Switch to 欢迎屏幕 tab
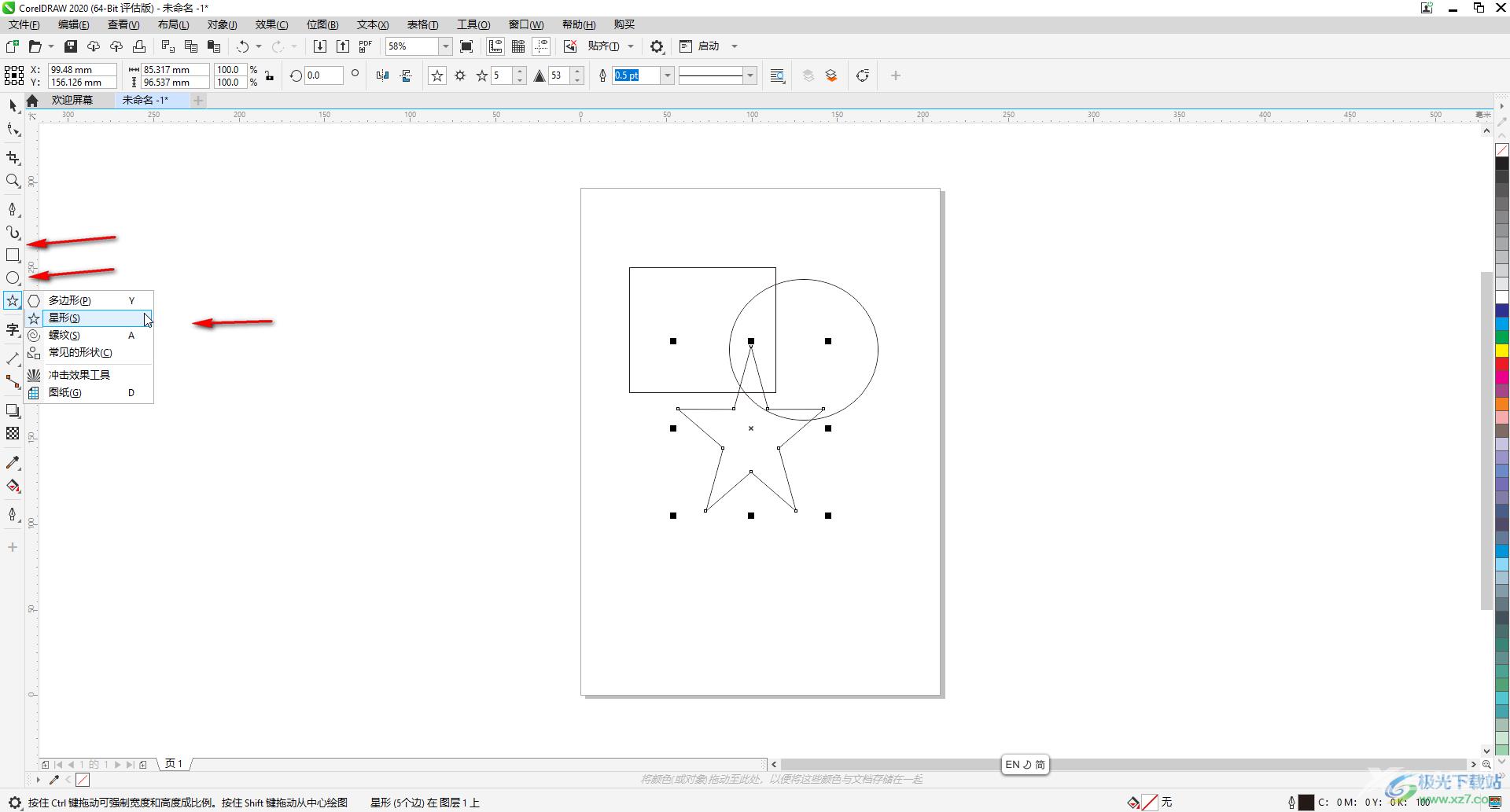 [x=72, y=100]
